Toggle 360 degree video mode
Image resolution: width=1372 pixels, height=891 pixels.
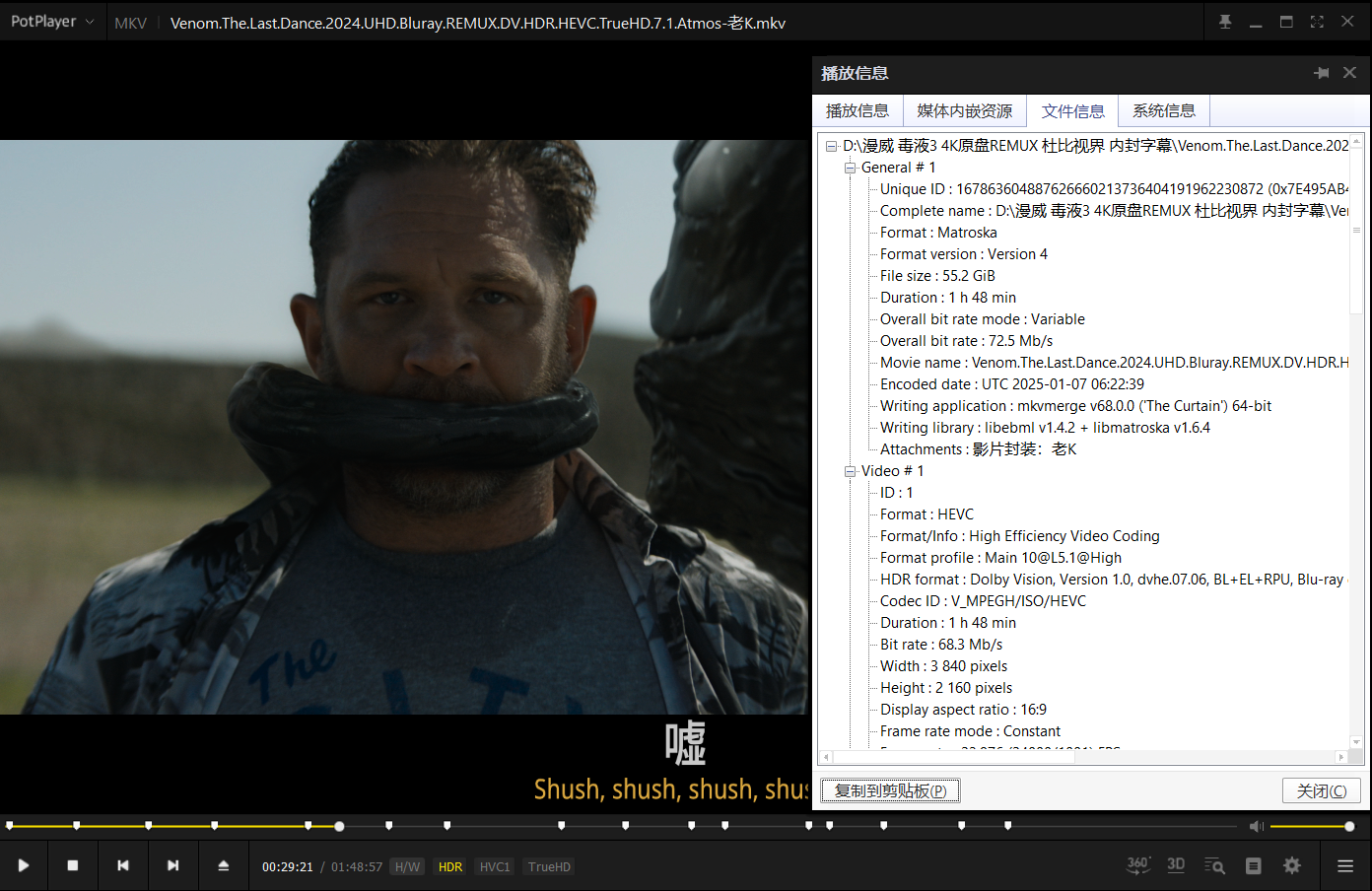click(x=1138, y=865)
